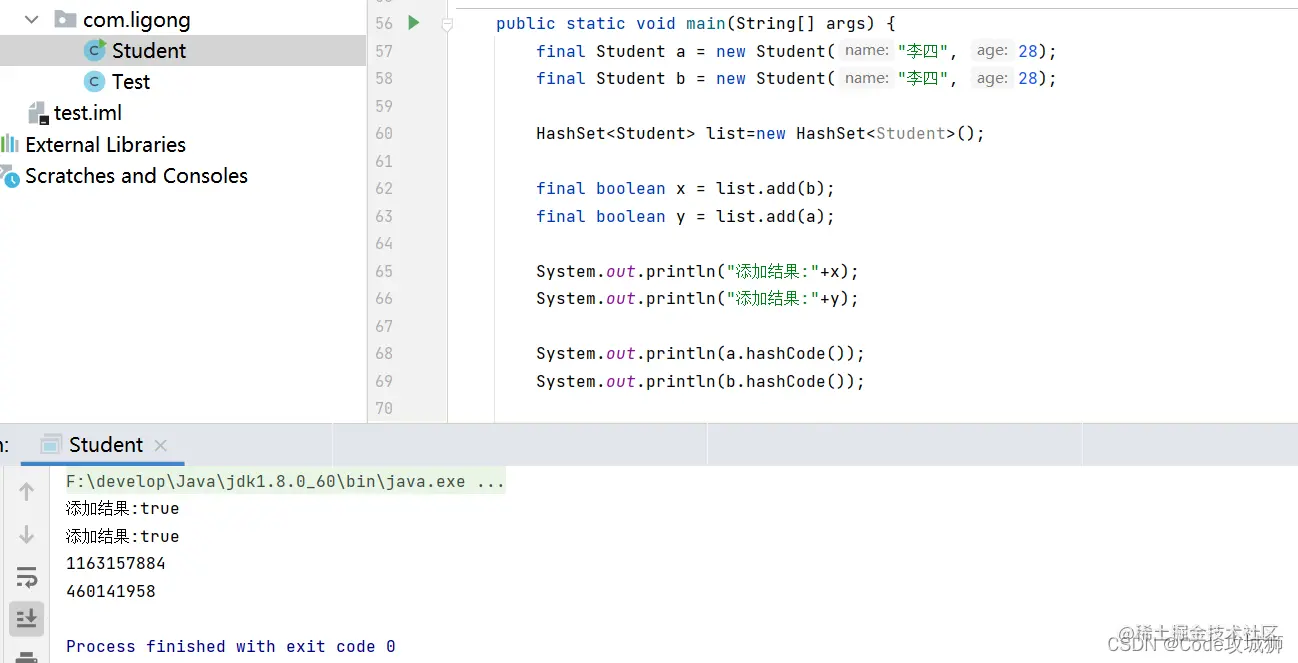Screen dimensions: 1298x663
Task: Click the age: hint on the Student b line
Action: (992, 78)
